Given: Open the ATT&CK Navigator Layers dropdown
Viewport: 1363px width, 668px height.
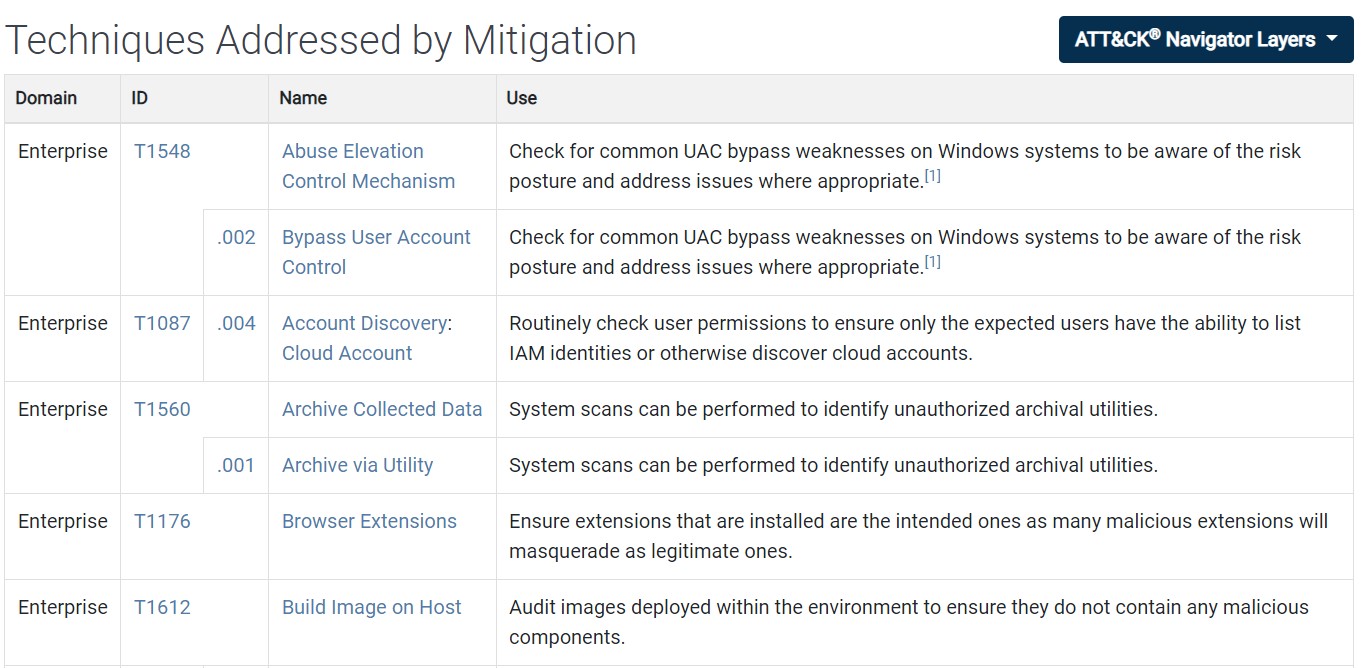Looking at the screenshot, I should (x=1205, y=40).
